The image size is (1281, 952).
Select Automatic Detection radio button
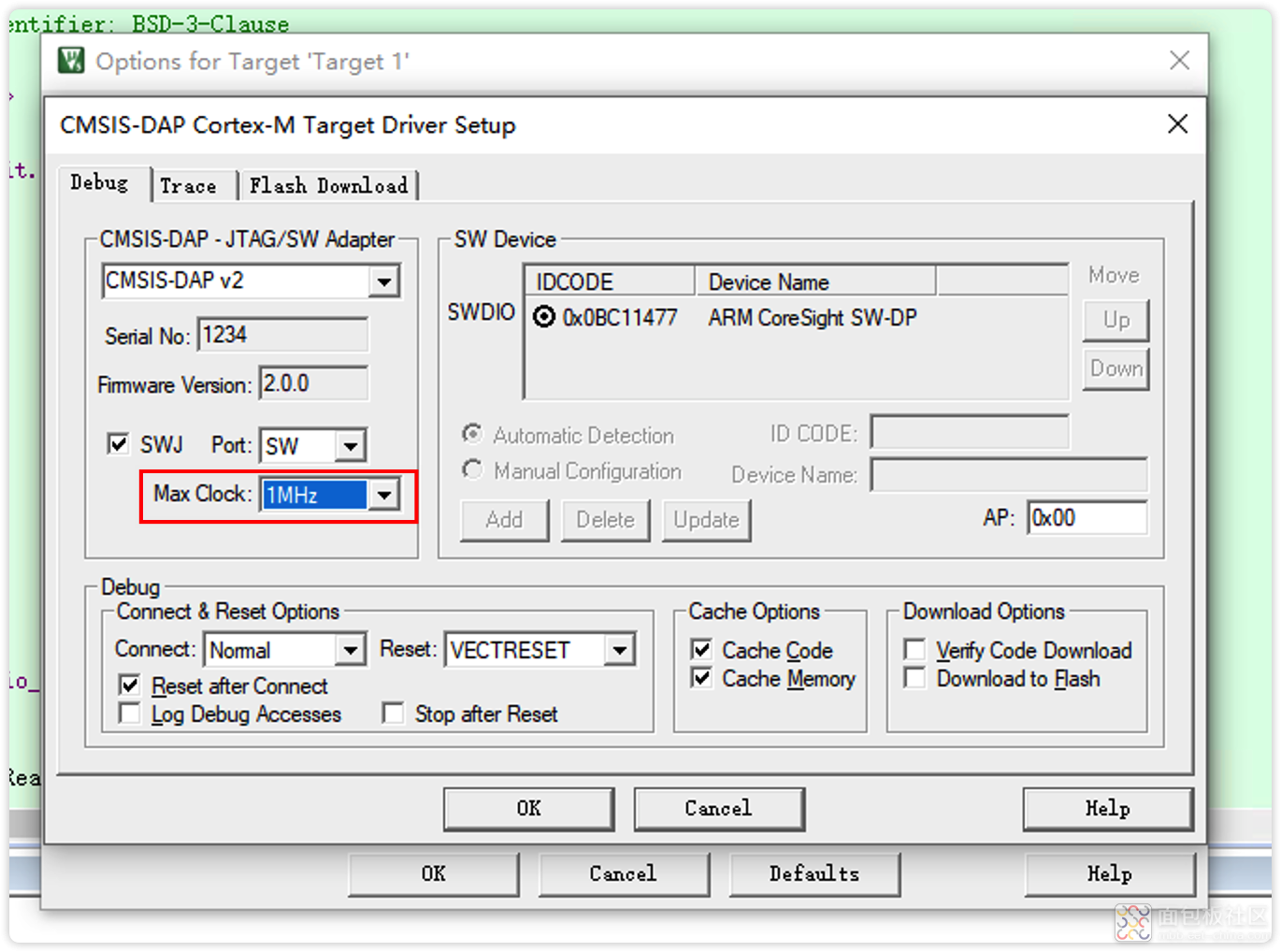(x=473, y=434)
